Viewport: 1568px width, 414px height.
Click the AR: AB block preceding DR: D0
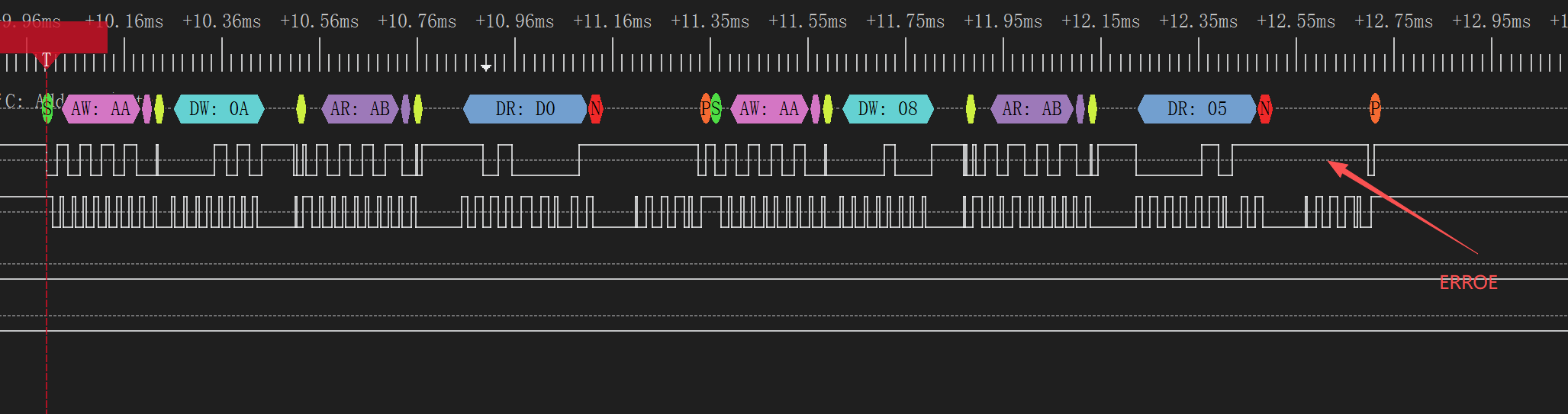click(x=360, y=109)
